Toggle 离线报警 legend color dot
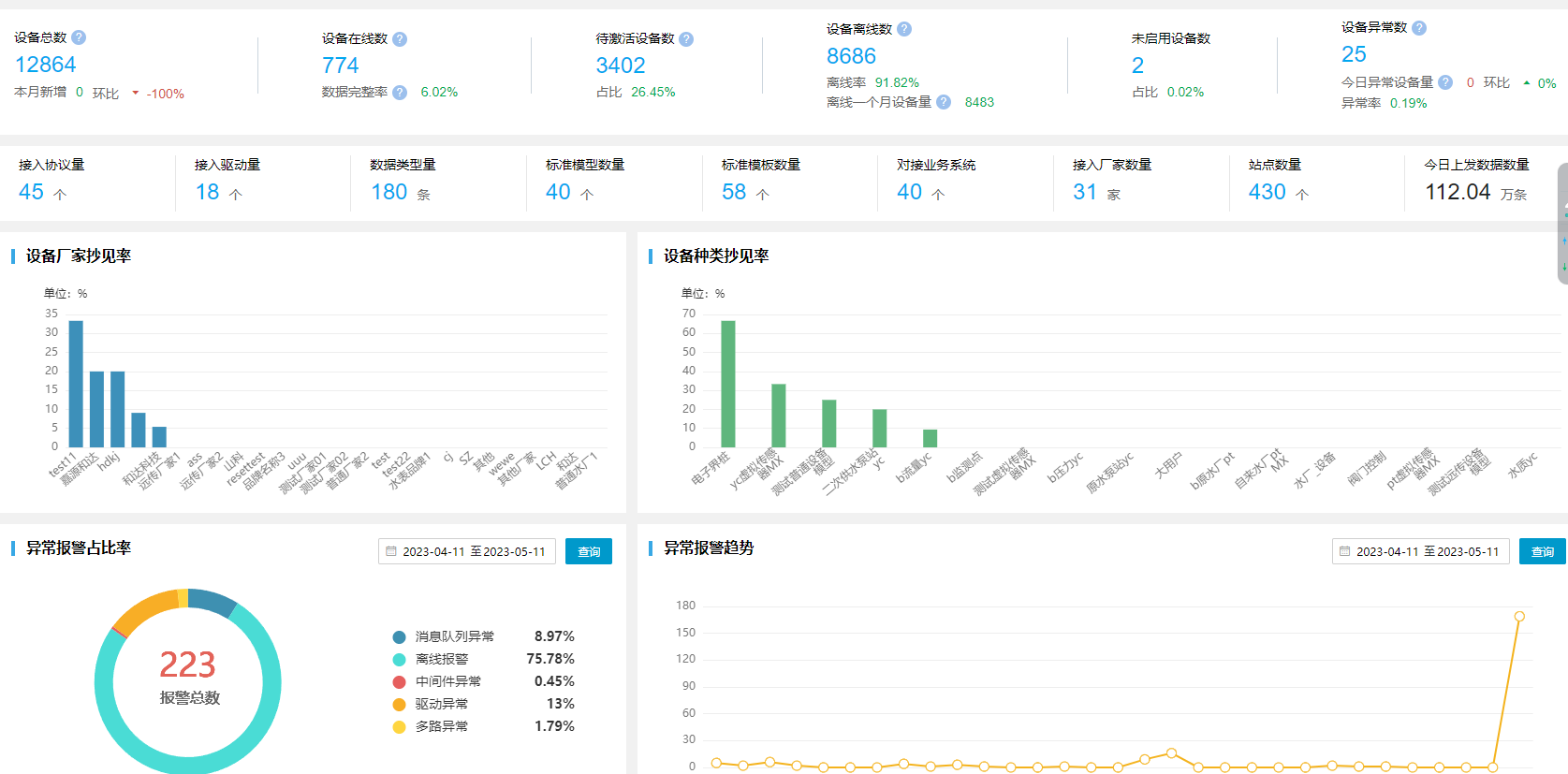Screen dimensions: 1568x774 (400, 660)
